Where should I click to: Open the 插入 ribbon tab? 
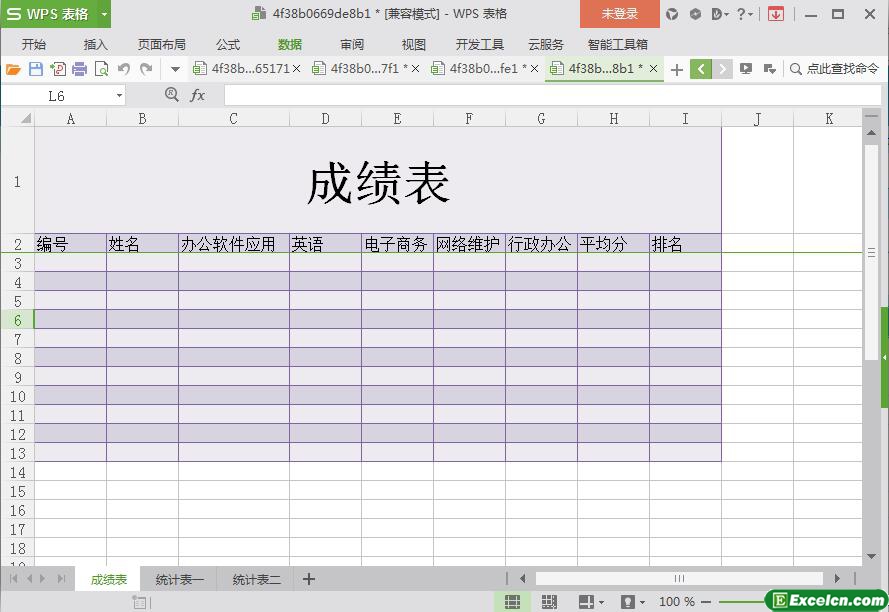[96, 44]
